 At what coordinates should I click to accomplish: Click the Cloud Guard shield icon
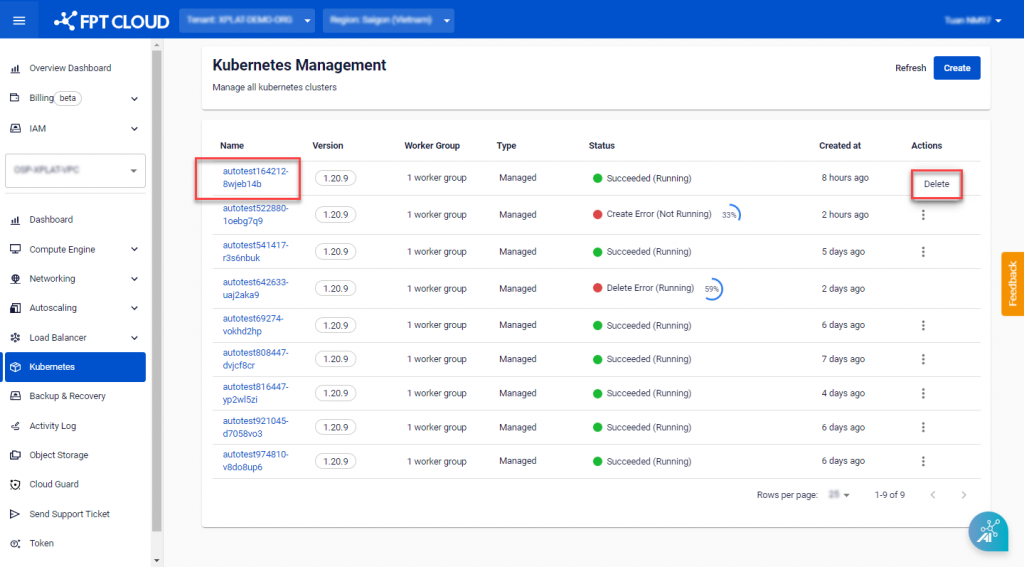[x=15, y=485]
